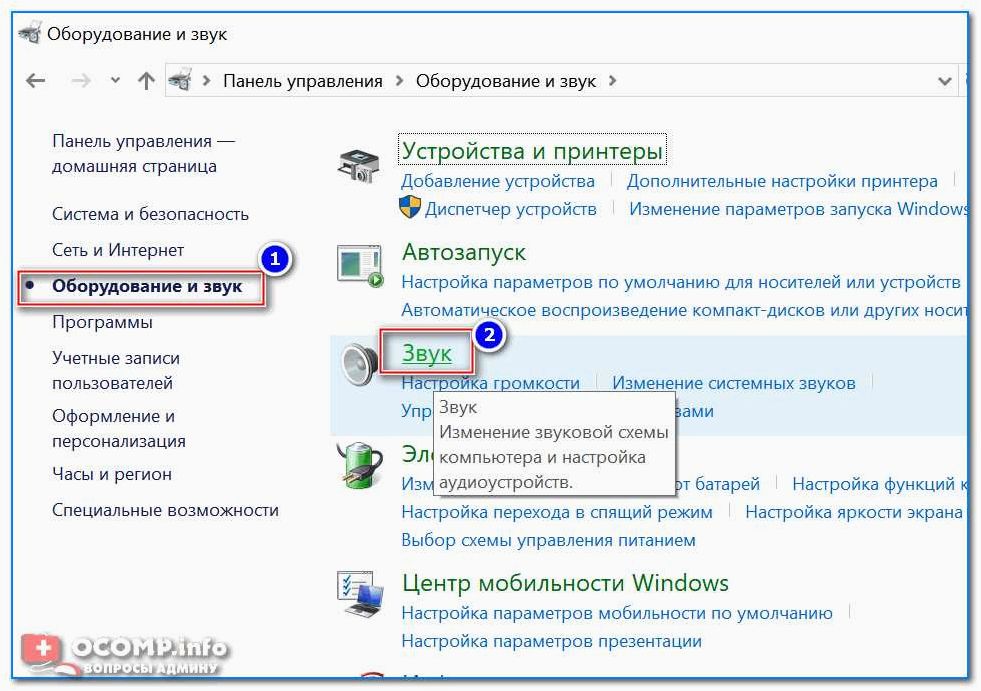Open Программы category
981x691 pixels.
102,322
